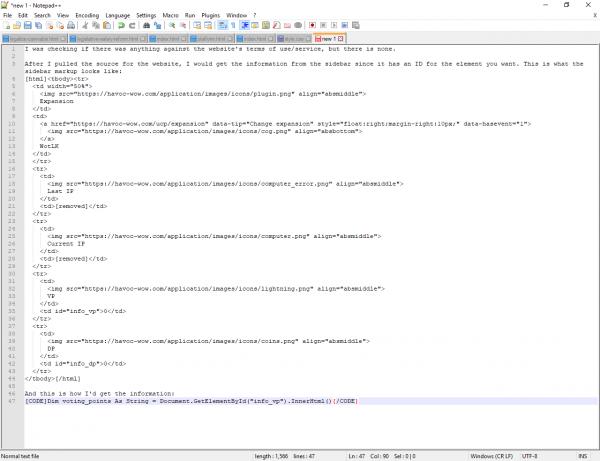Toggle Word Wrap in the toolbar
The width and height of the screenshot is (600, 461).
click(x=222, y=25)
